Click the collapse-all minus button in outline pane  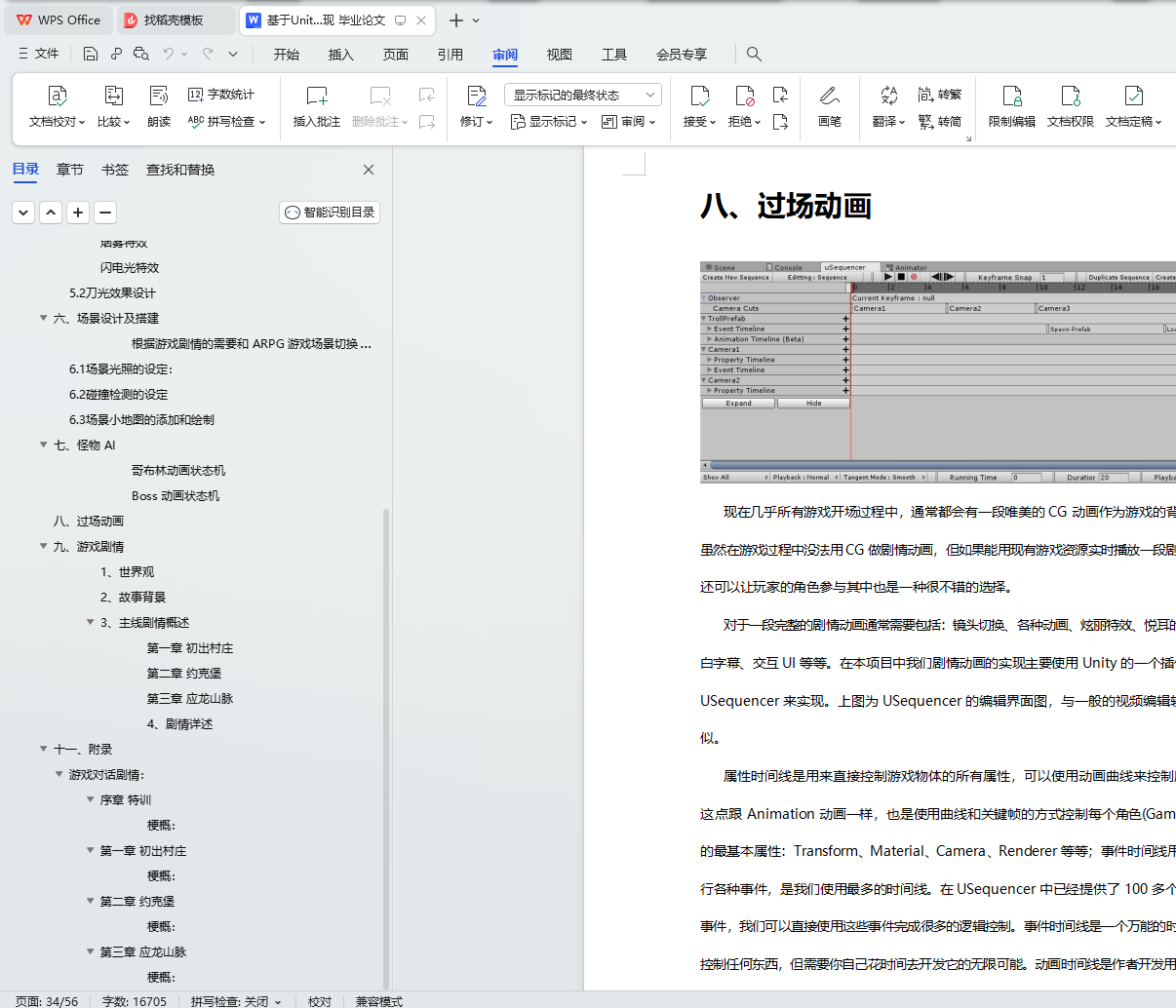click(x=105, y=212)
